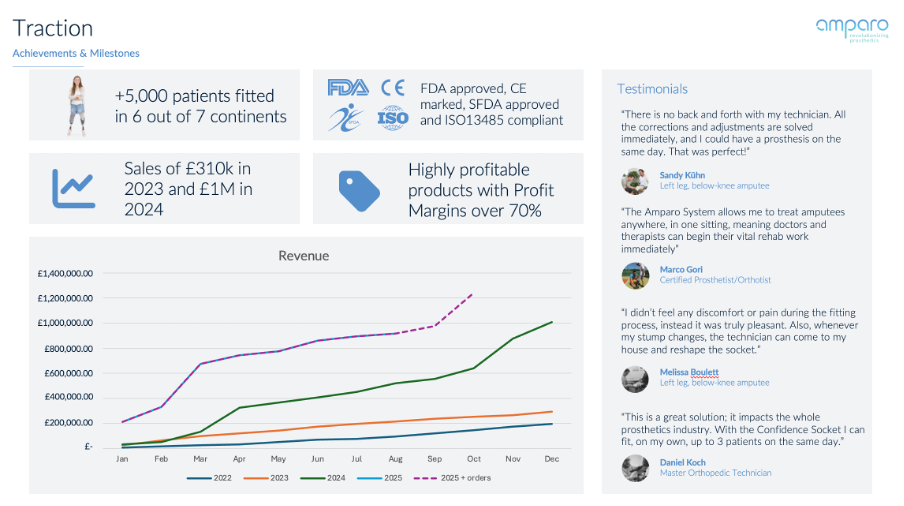This screenshot has height=506, width=904.
Task: Click the CE mark icon
Action: click(393, 88)
